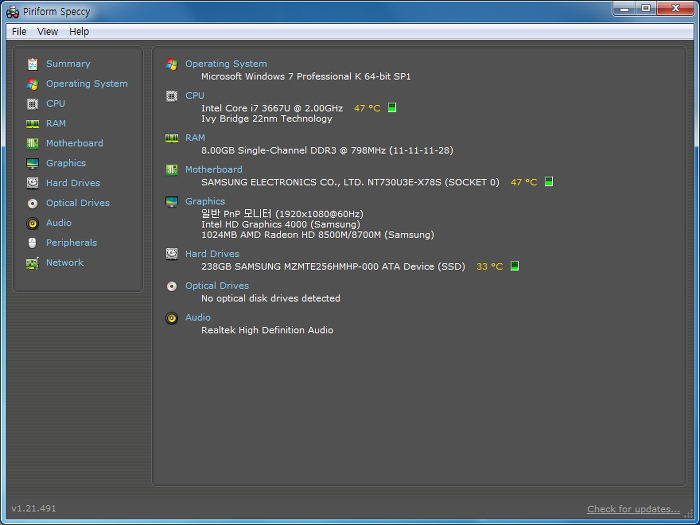
Task: Click the Optical Drives disc icon in sidebar
Action: (32, 203)
